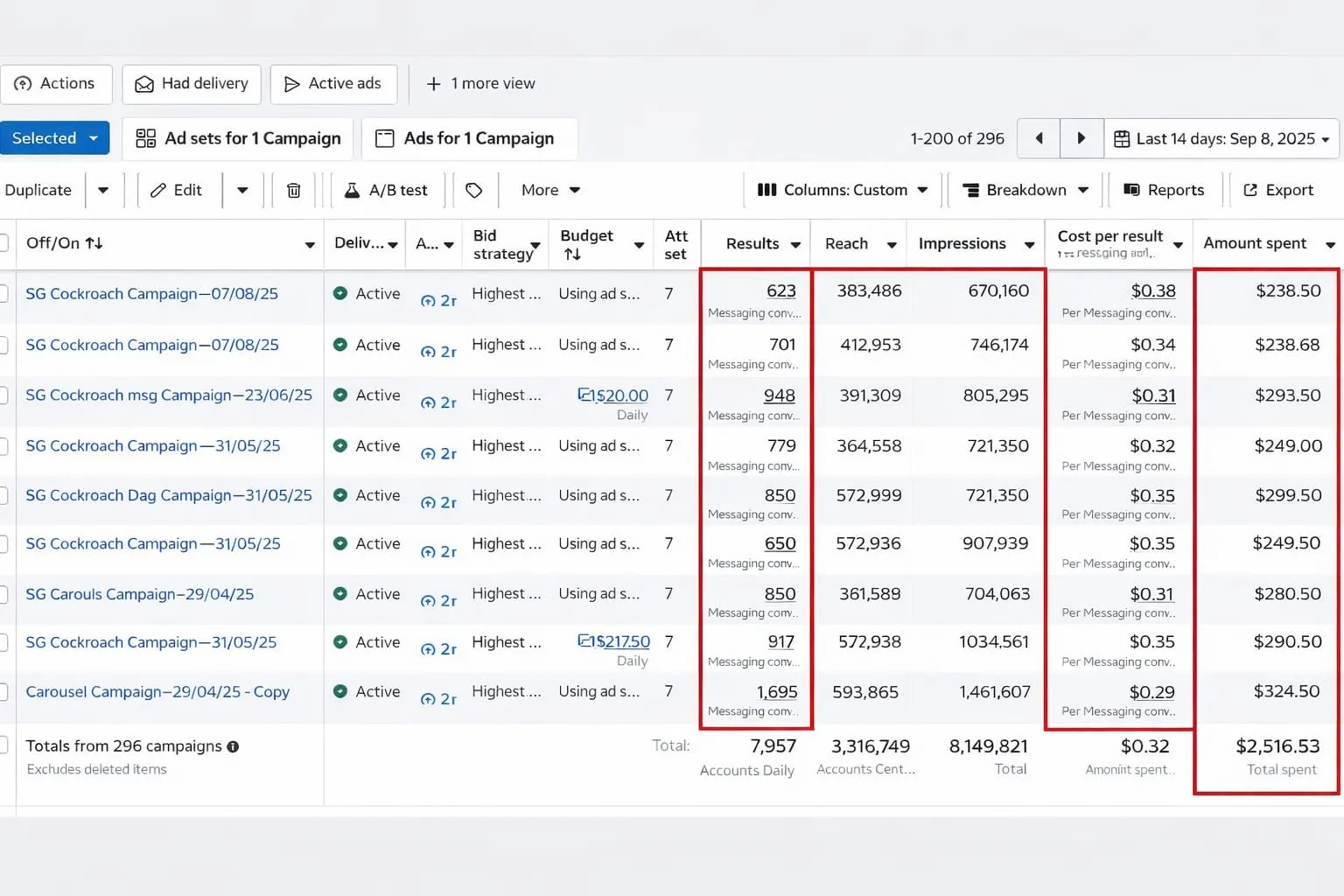Click the Active status of SG Carouls Campaign
1344x896 pixels.
367,594
